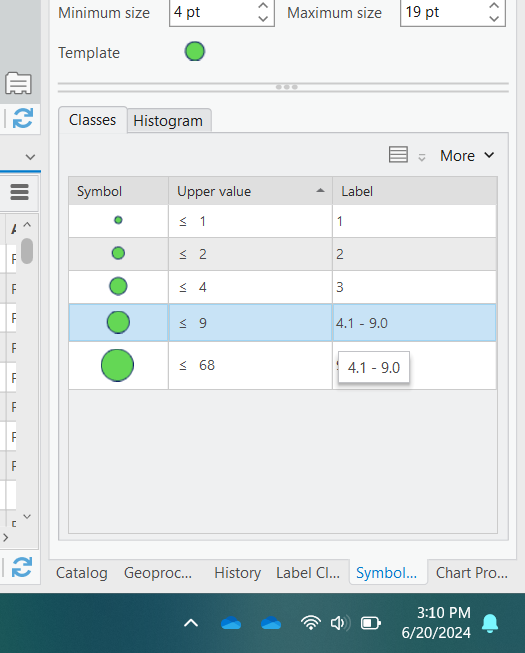Select the upper value cell ≤ 2

[x=250, y=254]
